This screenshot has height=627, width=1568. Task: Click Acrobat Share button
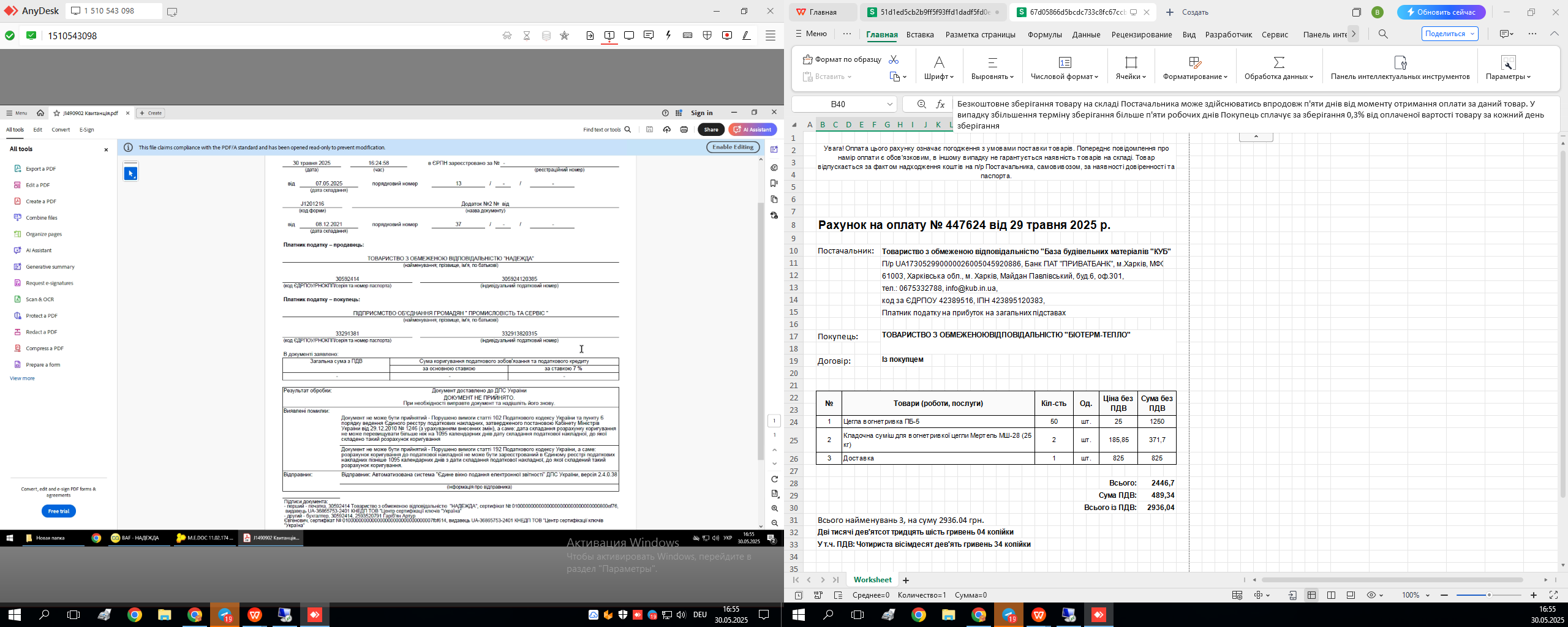pyautogui.click(x=710, y=129)
